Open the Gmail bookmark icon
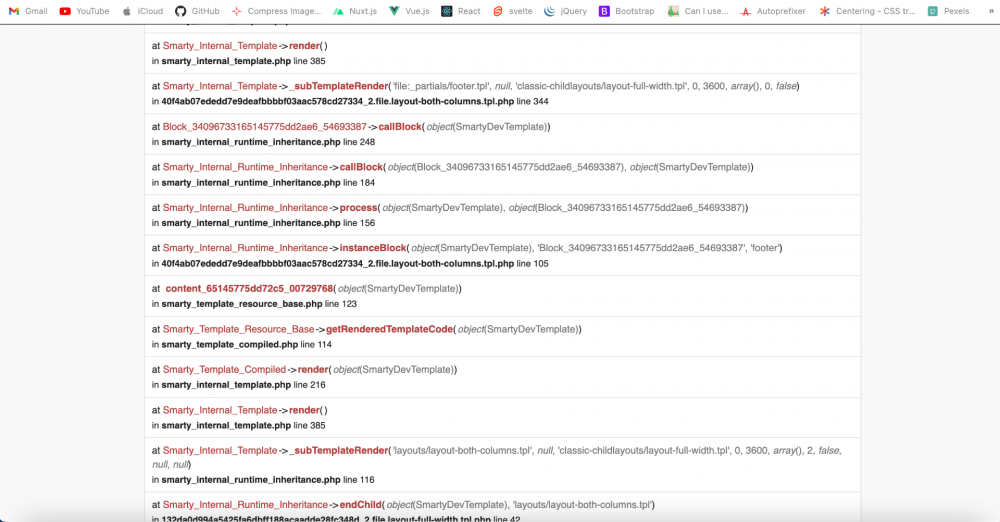This screenshot has height=522, width=1000. tap(14, 11)
